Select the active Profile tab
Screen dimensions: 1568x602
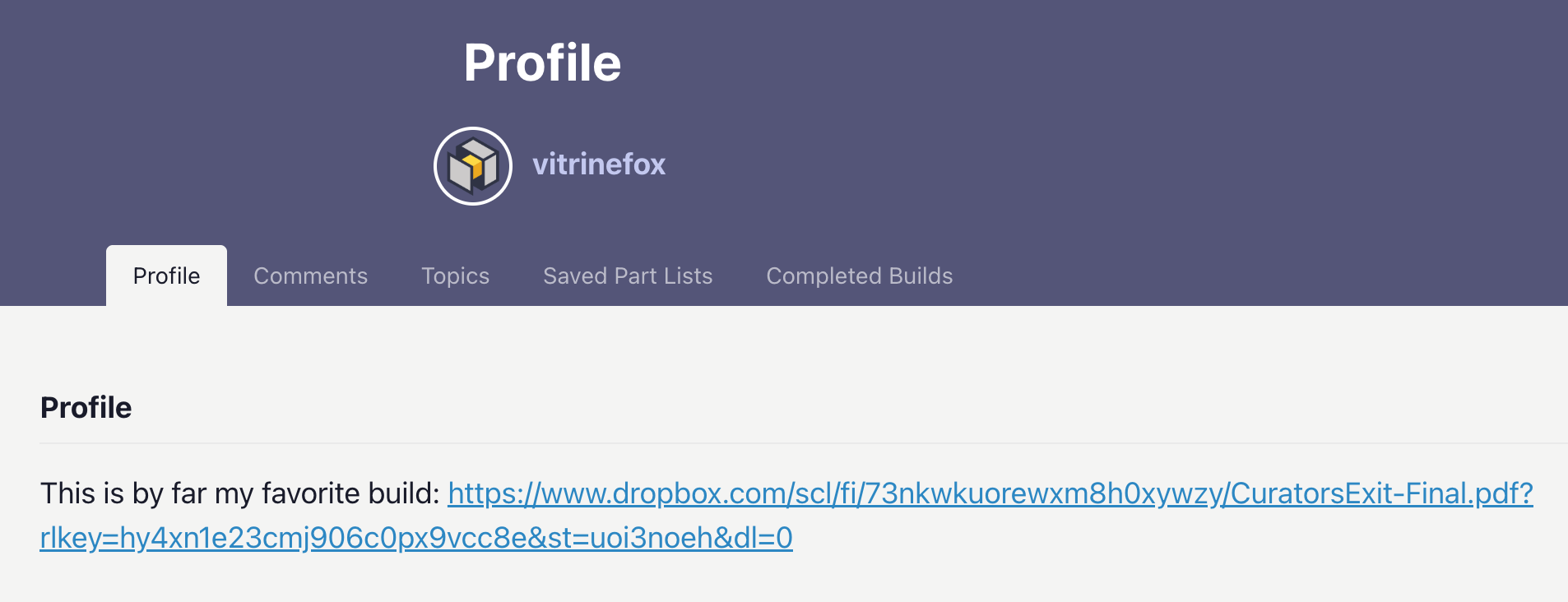pos(166,276)
